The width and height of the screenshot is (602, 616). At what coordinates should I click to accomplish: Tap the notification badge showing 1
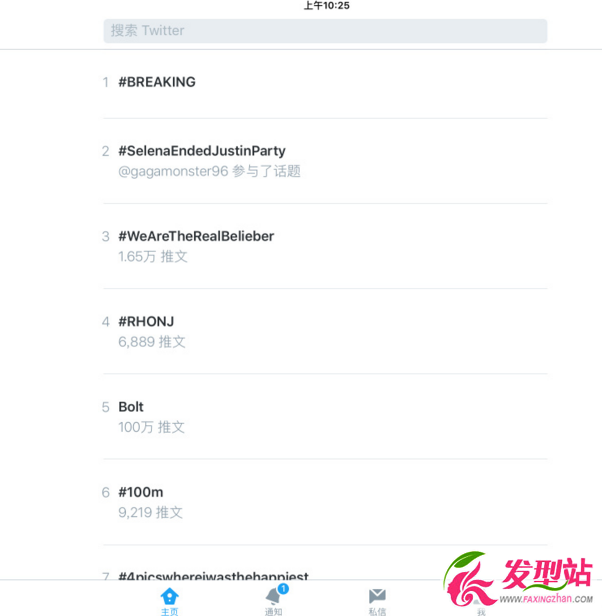(x=283, y=588)
